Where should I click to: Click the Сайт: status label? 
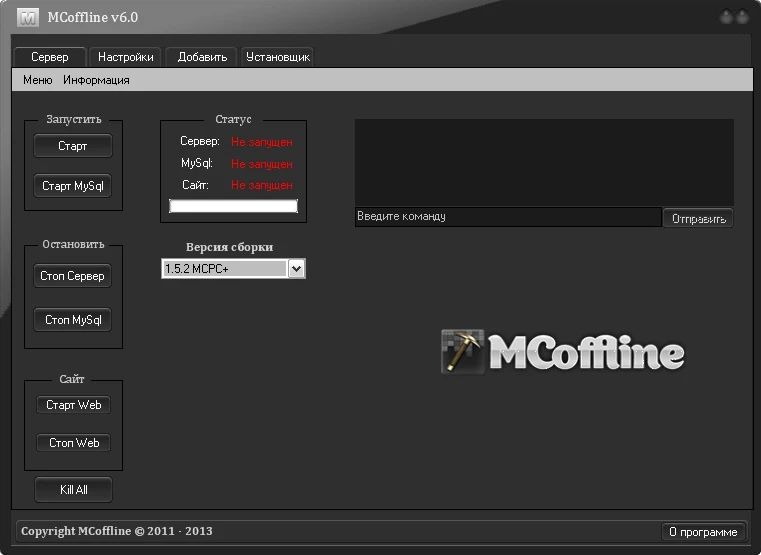coord(195,185)
